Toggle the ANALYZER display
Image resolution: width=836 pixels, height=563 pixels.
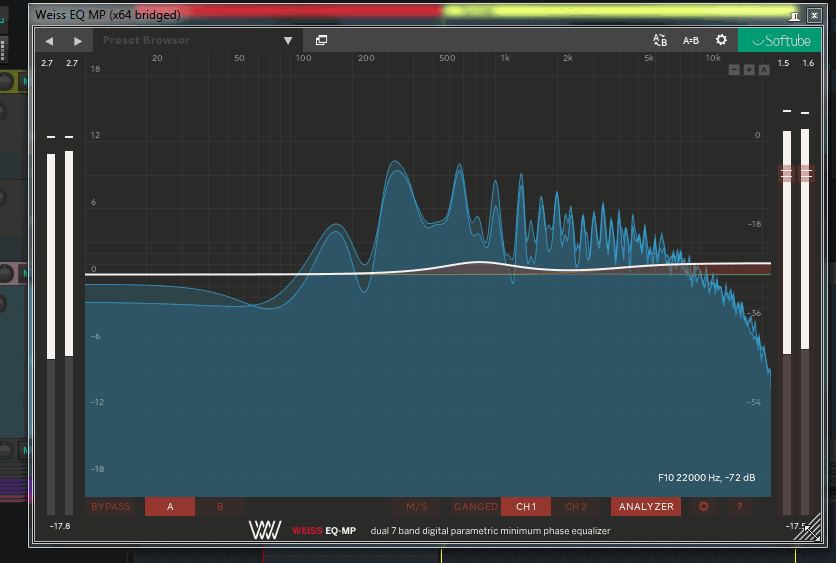(646, 506)
